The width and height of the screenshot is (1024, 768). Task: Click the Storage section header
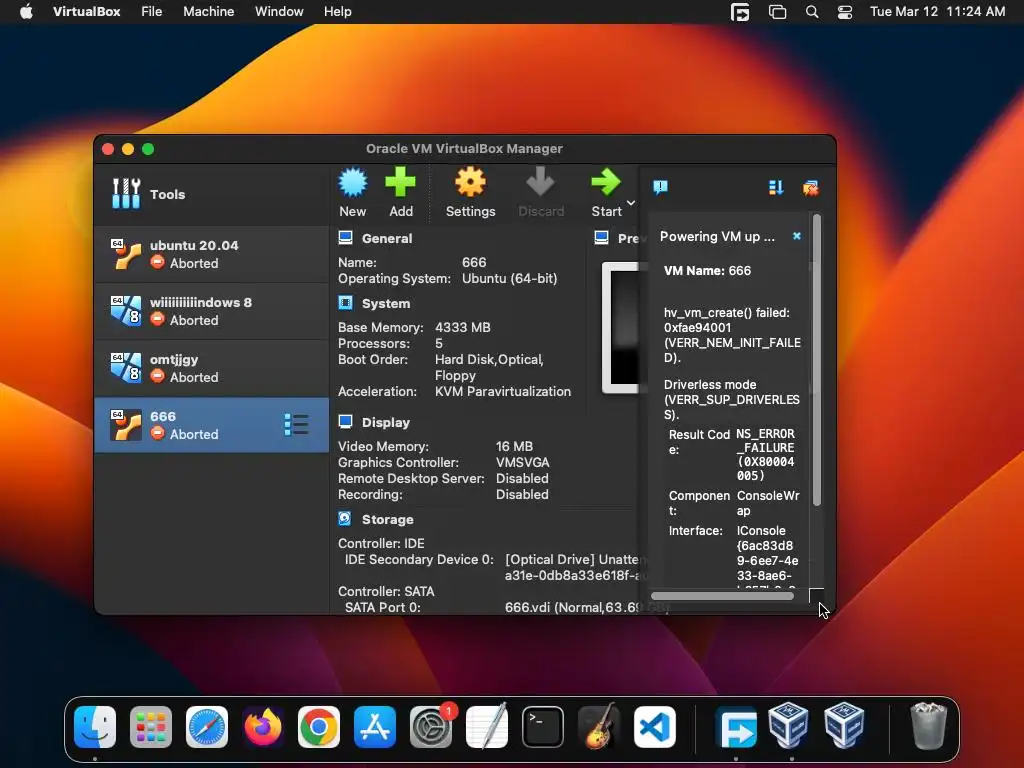tap(387, 519)
